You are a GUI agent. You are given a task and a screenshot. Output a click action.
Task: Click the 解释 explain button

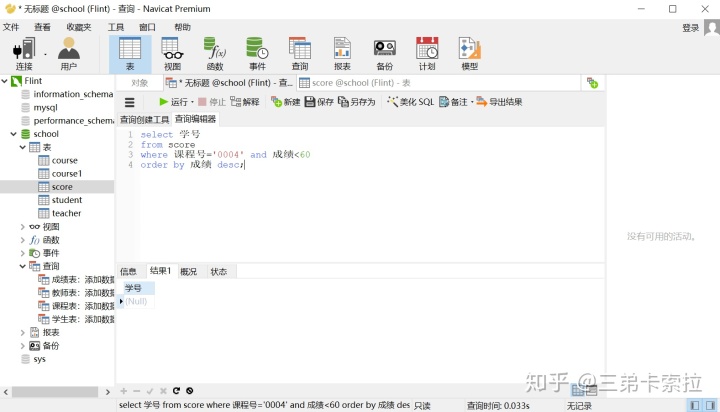click(x=245, y=102)
